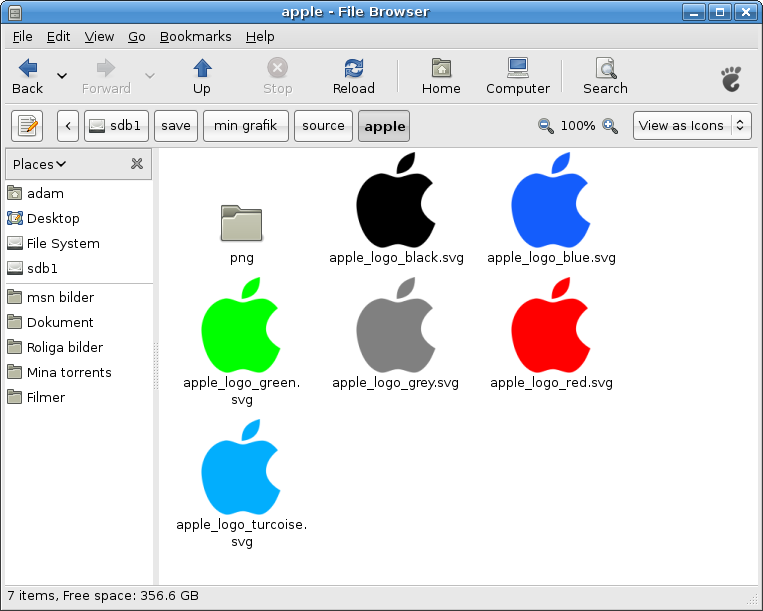Zoom out with the magnifier minus icon
Image resolution: width=763 pixels, height=611 pixels.
click(545, 126)
